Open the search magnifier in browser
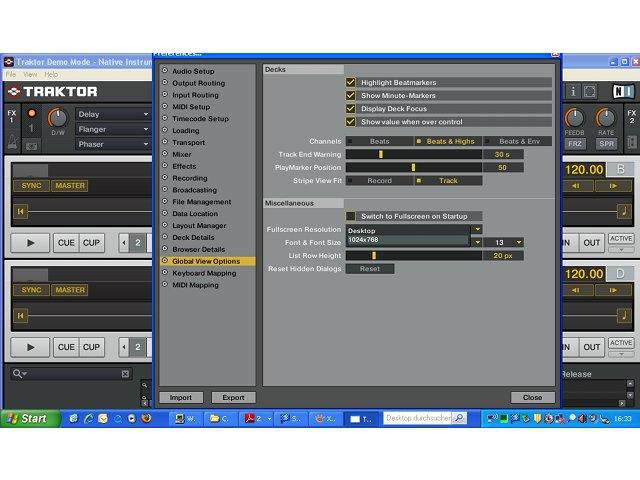This screenshot has width=640, height=480. pos(18,373)
